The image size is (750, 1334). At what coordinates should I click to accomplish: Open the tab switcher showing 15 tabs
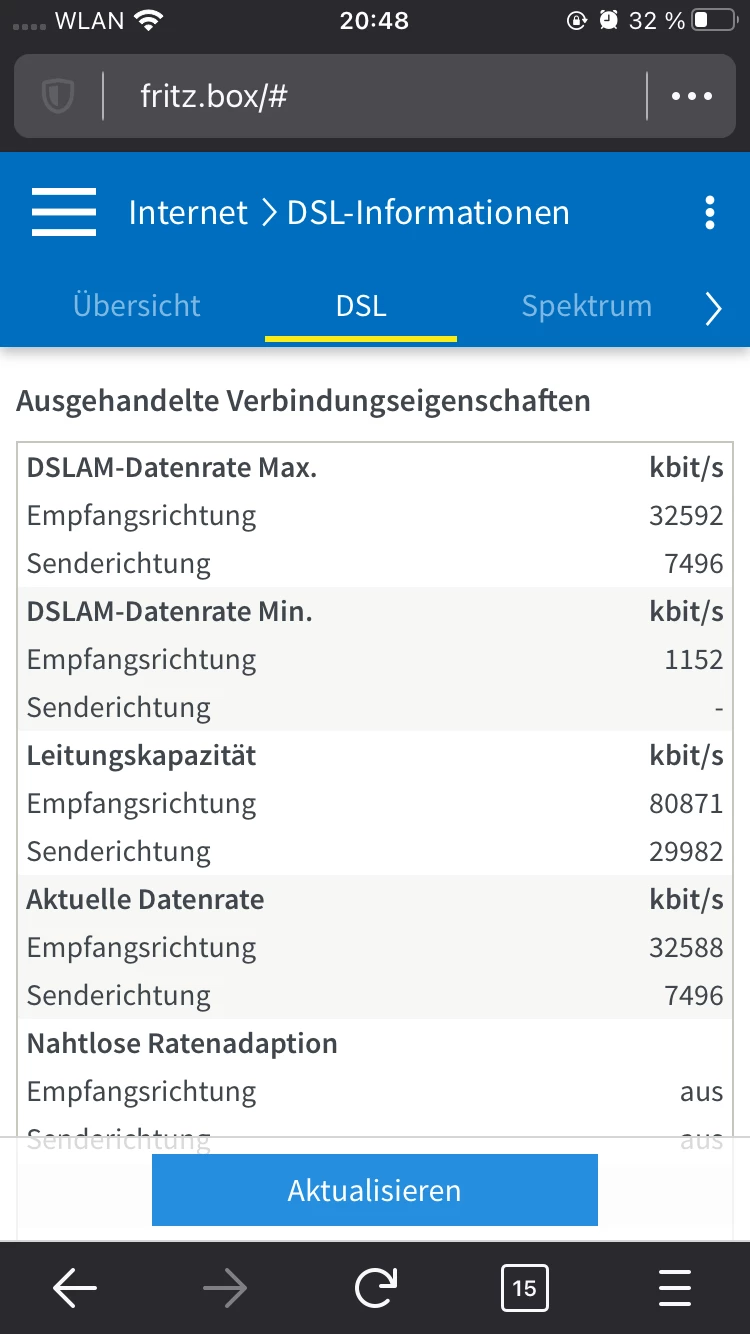click(525, 1289)
